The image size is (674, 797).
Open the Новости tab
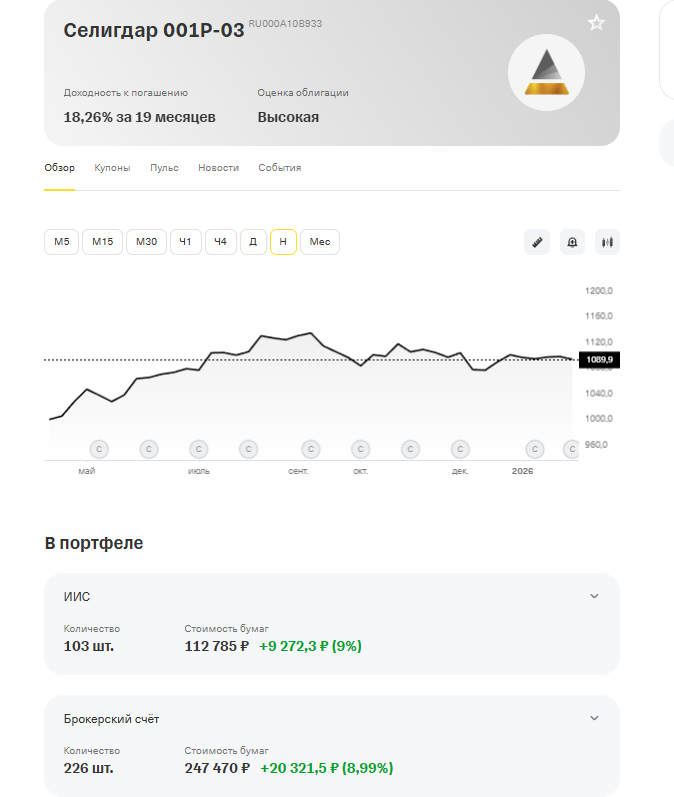pos(218,168)
